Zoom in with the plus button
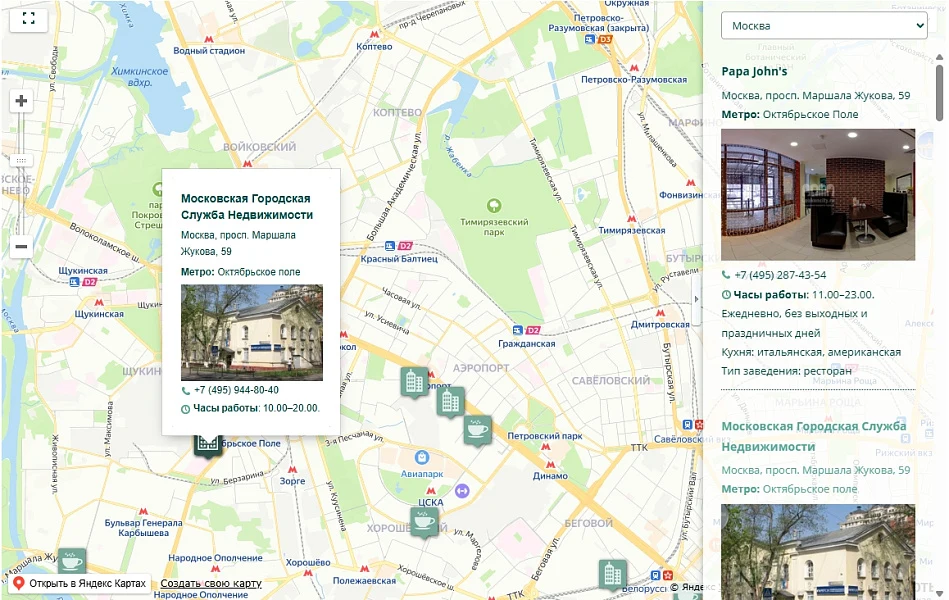The width and height of the screenshot is (949, 600). (x=21, y=101)
